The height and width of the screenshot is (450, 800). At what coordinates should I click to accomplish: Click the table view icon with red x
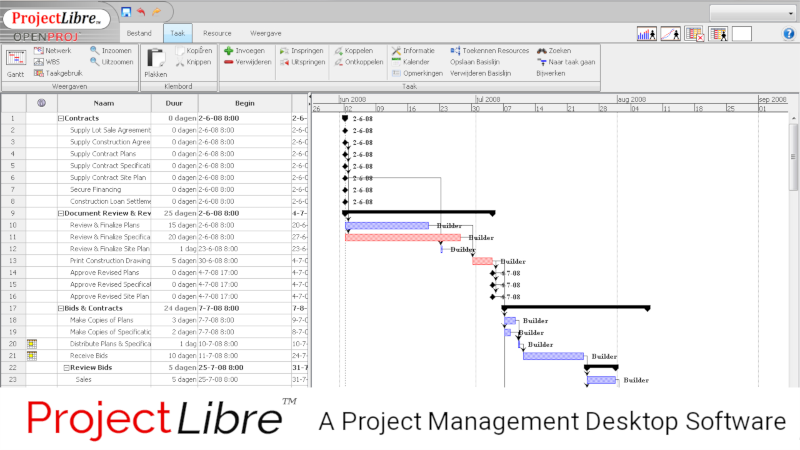pos(694,34)
